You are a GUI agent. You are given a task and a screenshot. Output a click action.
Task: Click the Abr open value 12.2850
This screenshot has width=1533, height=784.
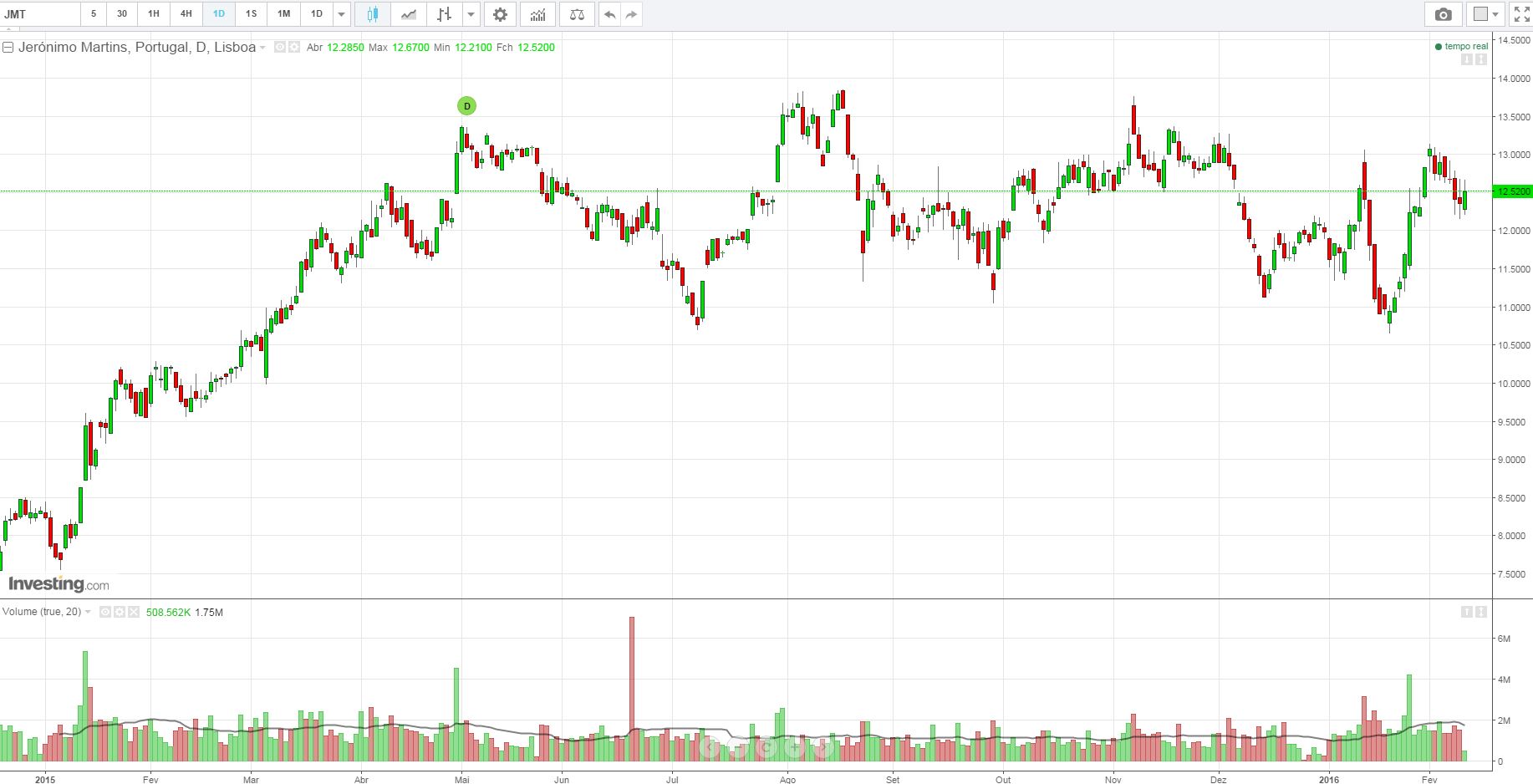(345, 48)
